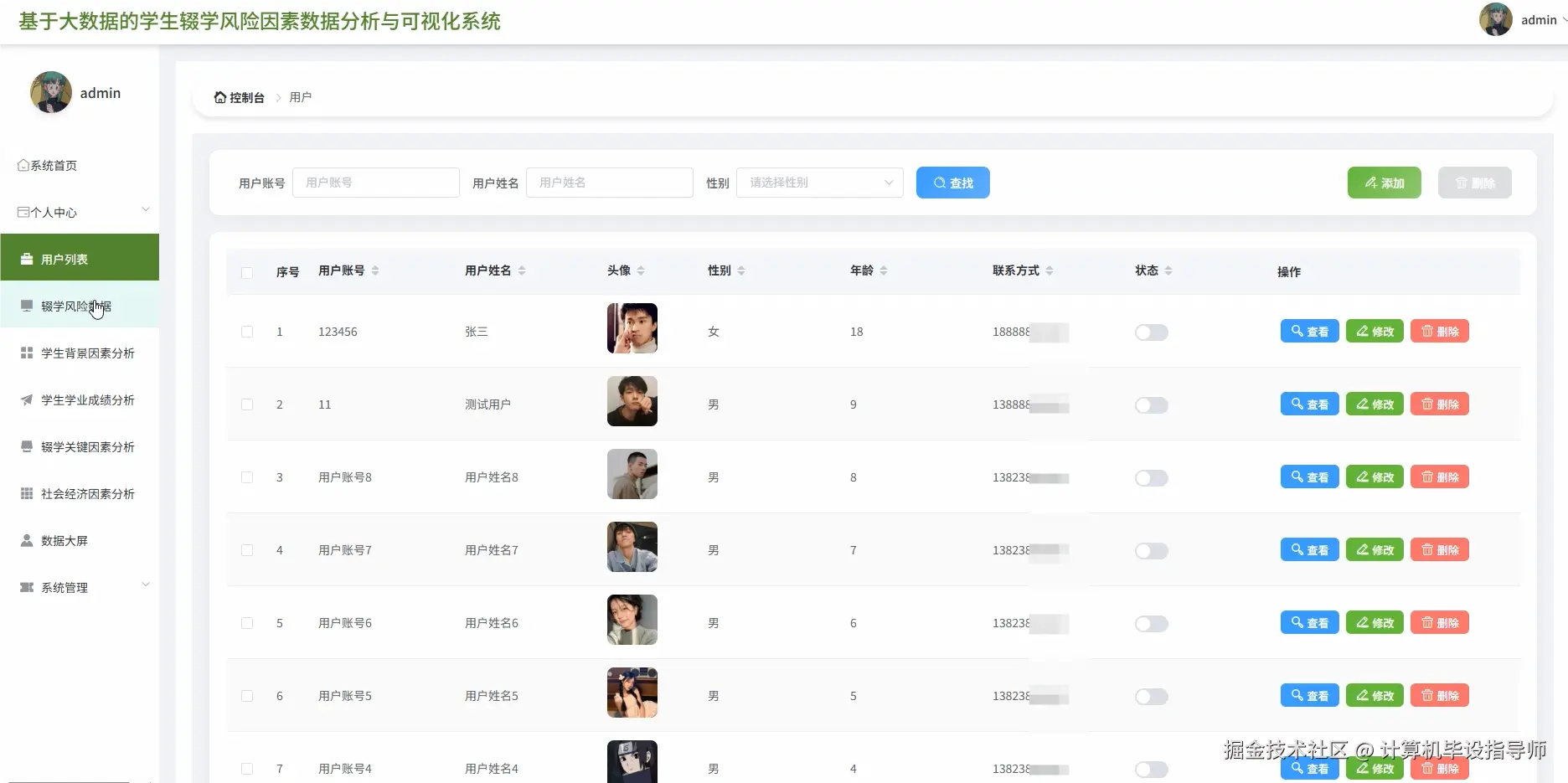Toggle the status switch for 张三
The width and height of the screenshot is (1568, 783).
pyautogui.click(x=1152, y=332)
